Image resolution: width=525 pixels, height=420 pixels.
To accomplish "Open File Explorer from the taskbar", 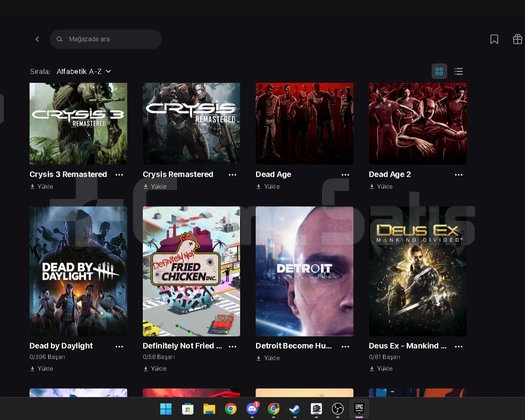I will point(209,409).
